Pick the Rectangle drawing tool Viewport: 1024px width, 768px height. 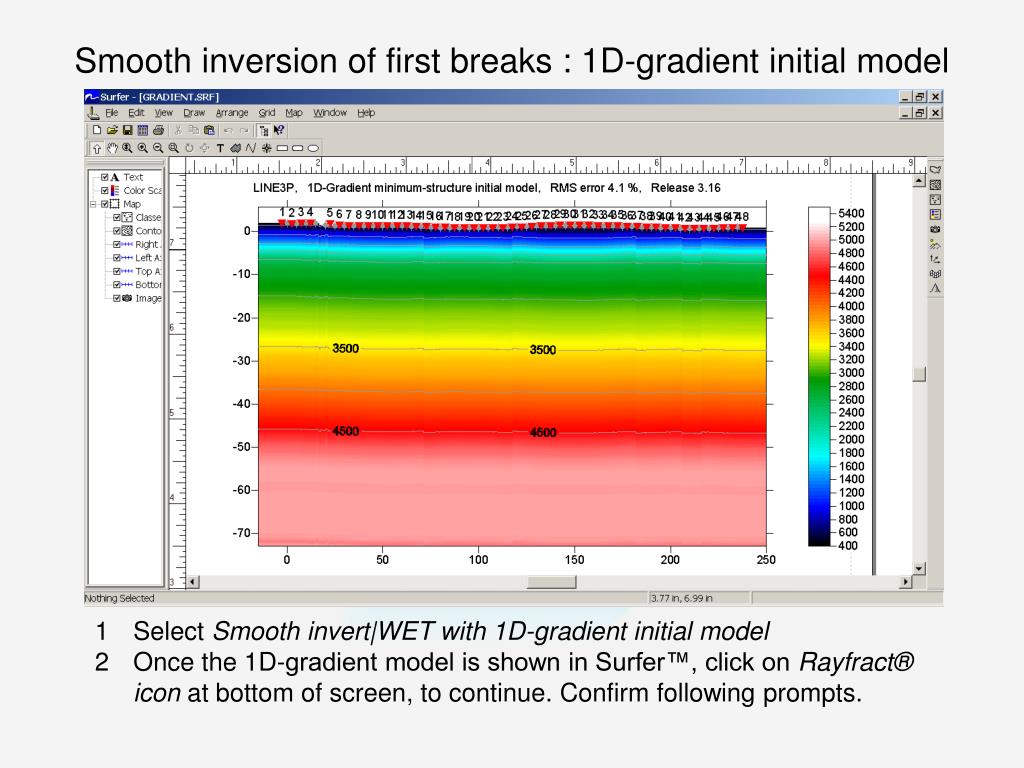(x=282, y=148)
